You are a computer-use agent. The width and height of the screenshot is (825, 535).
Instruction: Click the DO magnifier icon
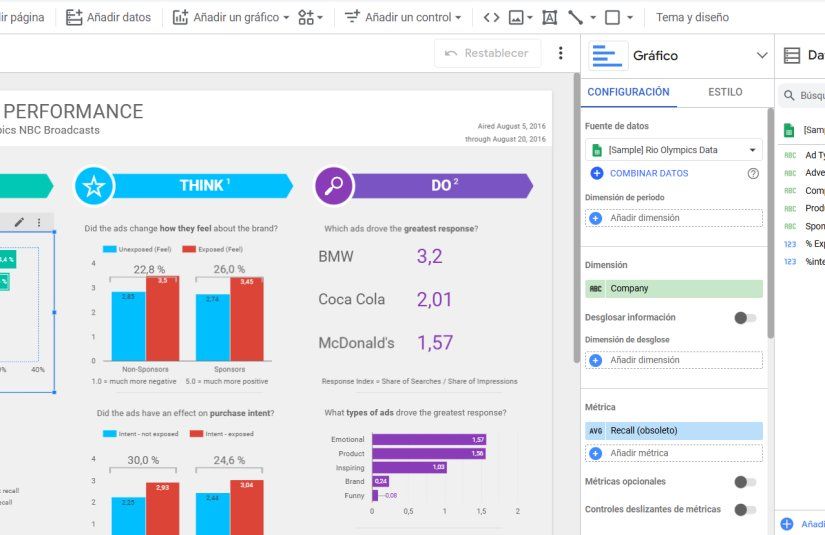point(334,186)
